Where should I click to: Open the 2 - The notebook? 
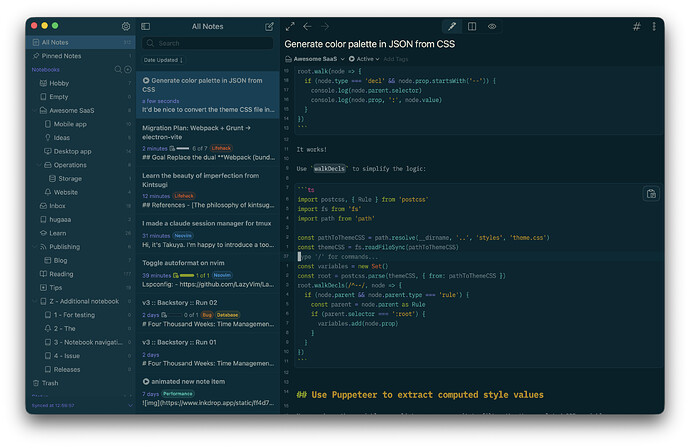(81, 329)
